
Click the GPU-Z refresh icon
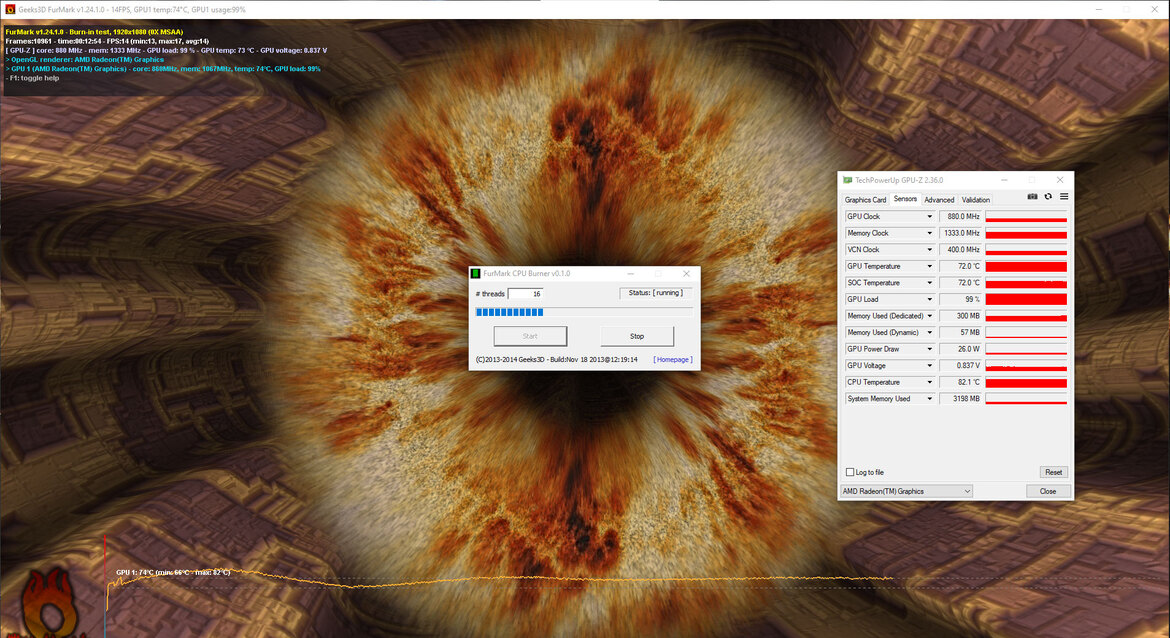click(1048, 197)
